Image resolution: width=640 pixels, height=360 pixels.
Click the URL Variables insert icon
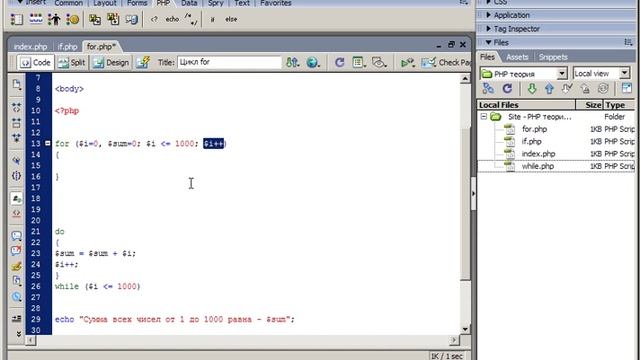[36, 19]
